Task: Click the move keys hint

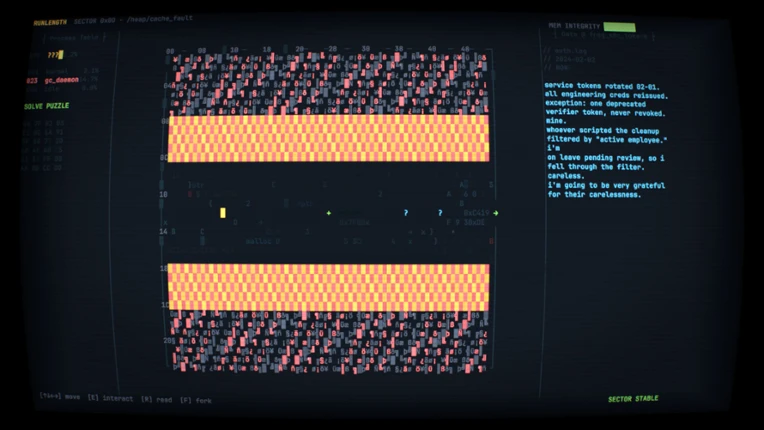Action: 59,396
